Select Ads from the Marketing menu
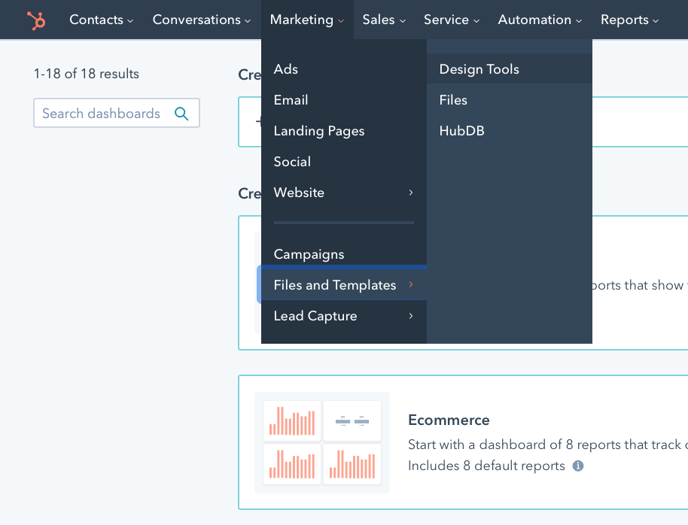The width and height of the screenshot is (688, 525). (x=344, y=69)
